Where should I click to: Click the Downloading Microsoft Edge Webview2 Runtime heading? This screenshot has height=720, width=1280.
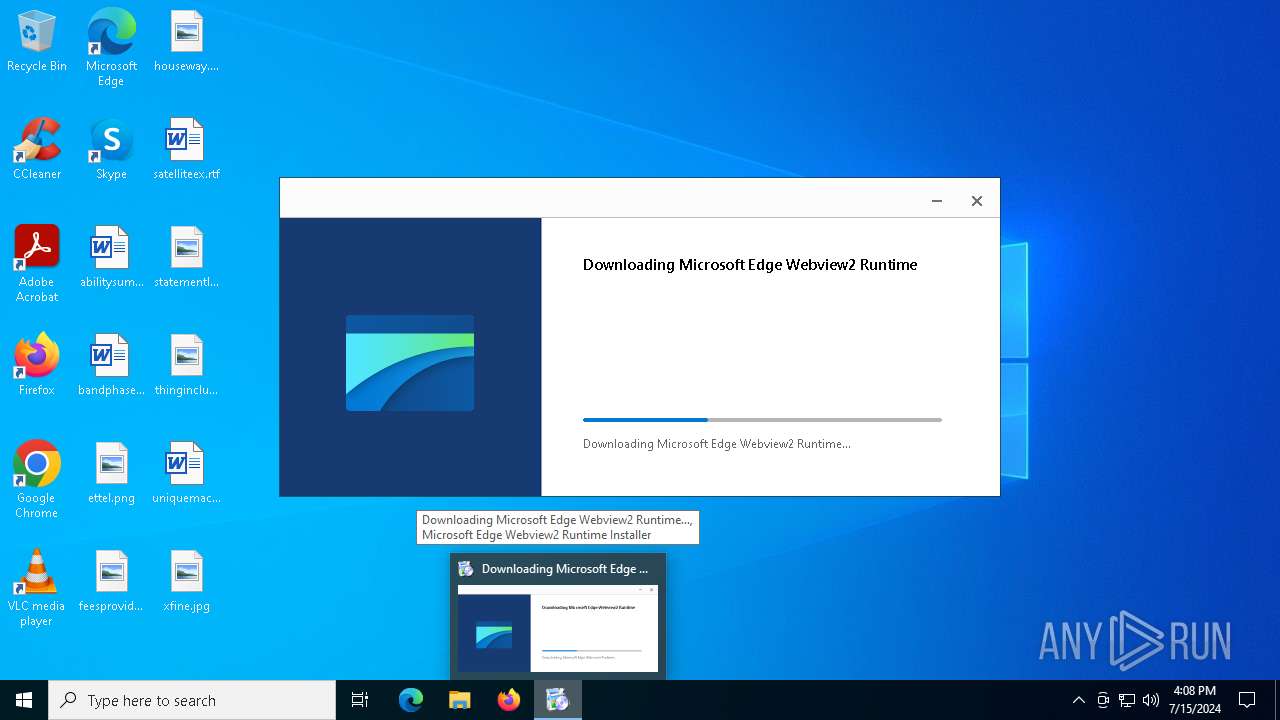(x=750, y=265)
